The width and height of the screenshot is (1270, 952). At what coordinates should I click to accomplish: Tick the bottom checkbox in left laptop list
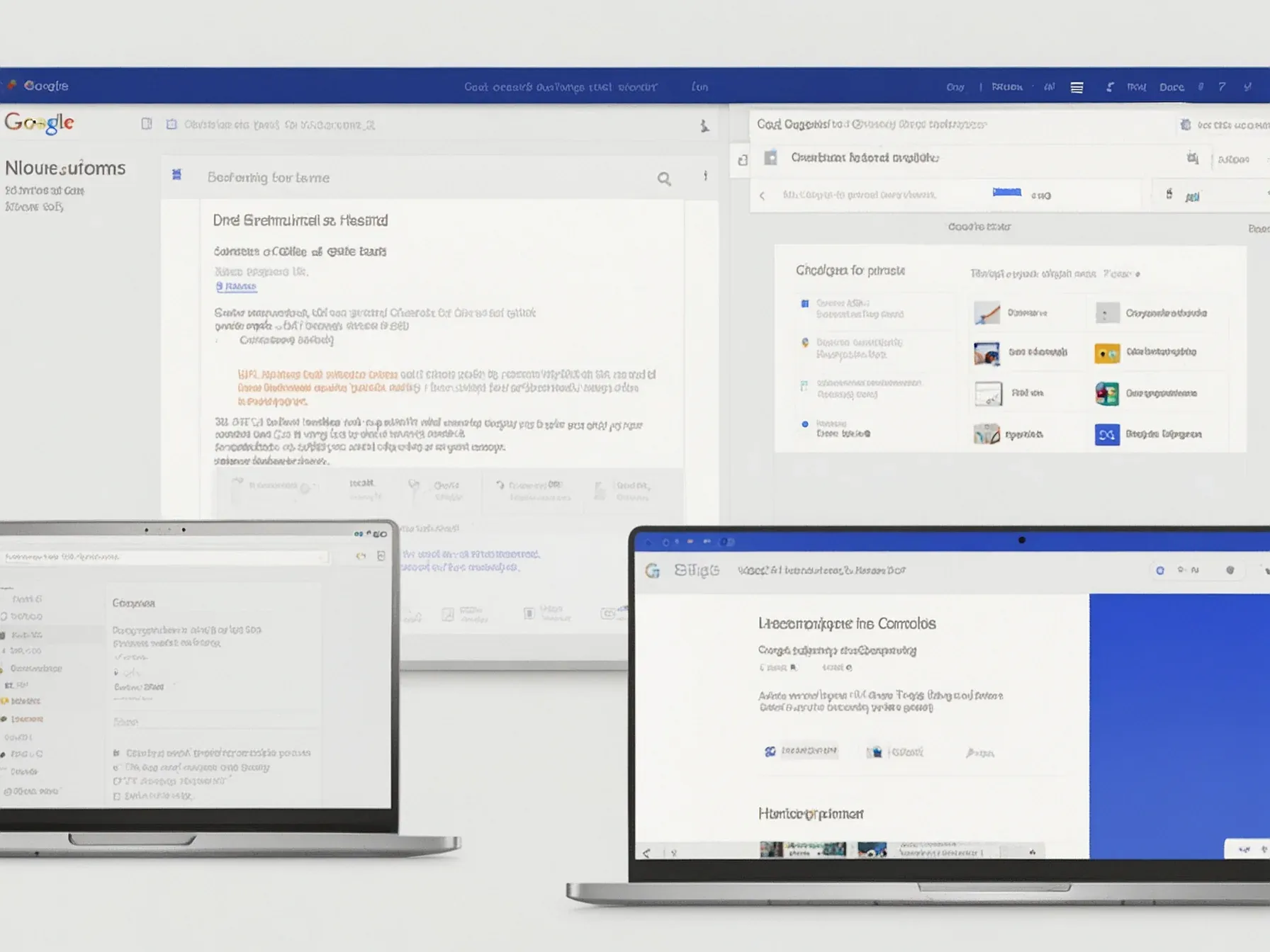click(x=117, y=796)
